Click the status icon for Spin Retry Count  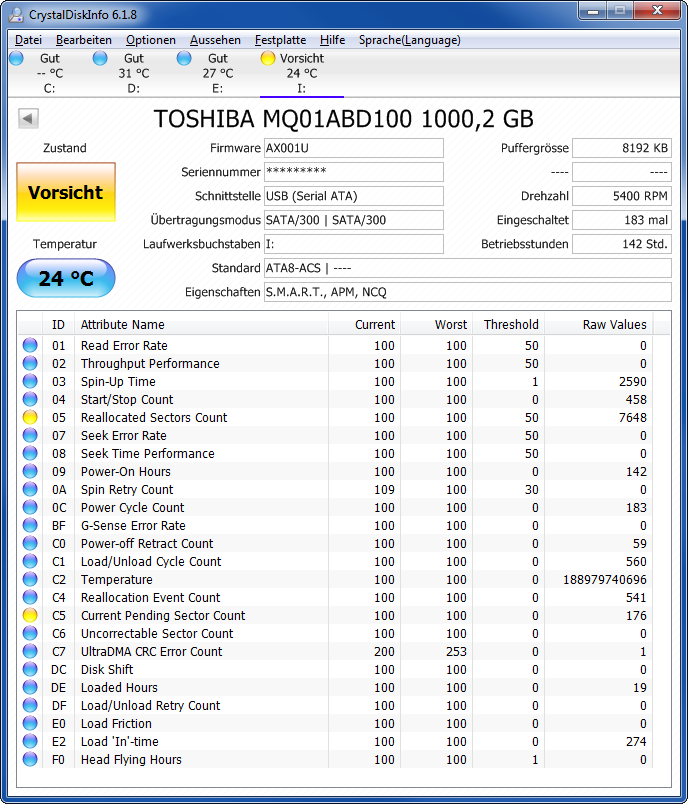(x=30, y=489)
